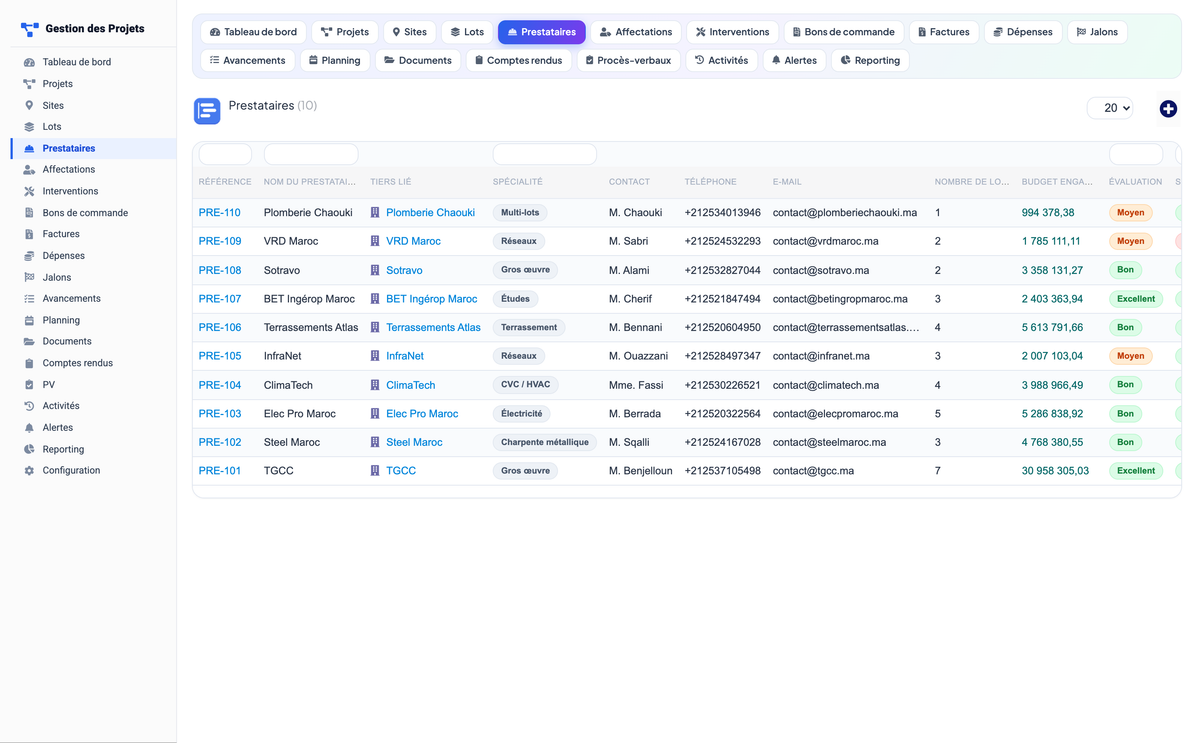Switch to the Affectations top tab
The height and width of the screenshot is (743, 1200).
636,32
